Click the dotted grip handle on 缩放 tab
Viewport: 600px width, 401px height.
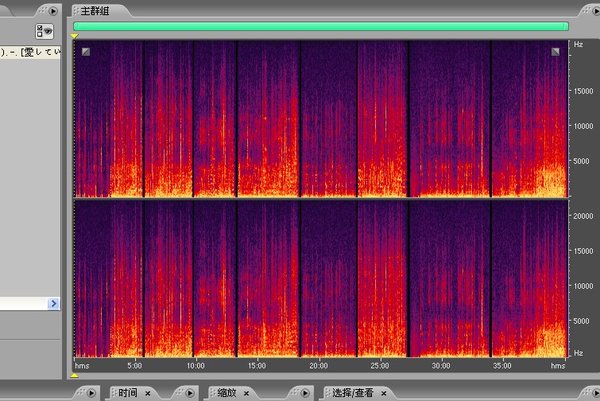pyautogui.click(x=213, y=393)
